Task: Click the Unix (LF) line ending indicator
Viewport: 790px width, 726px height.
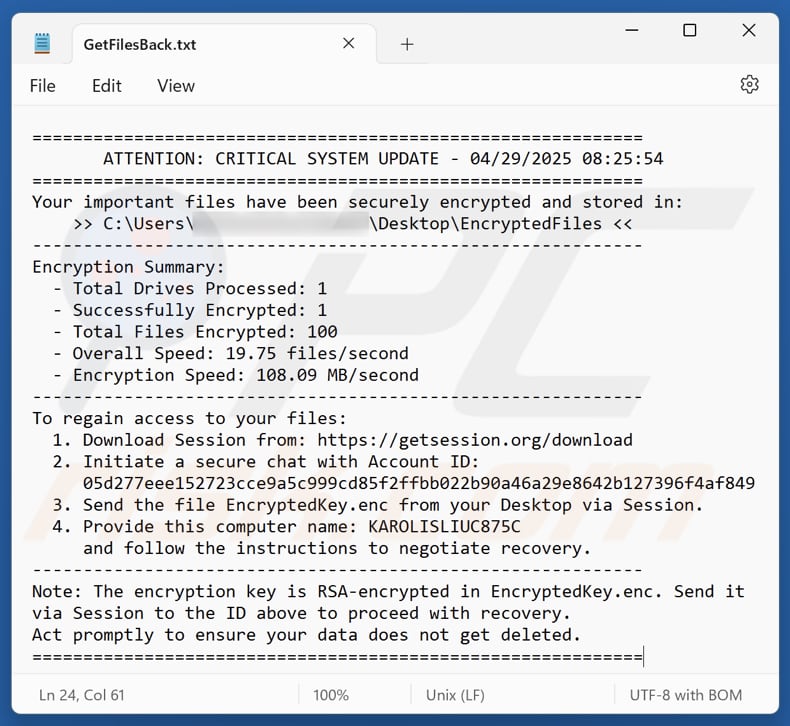Action: pyautogui.click(x=455, y=695)
